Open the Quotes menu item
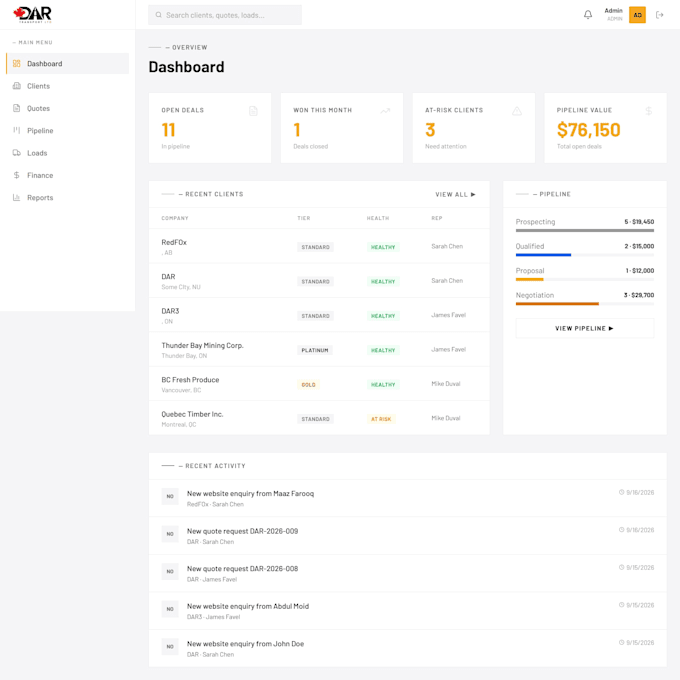The width and height of the screenshot is (680, 680). (68, 108)
